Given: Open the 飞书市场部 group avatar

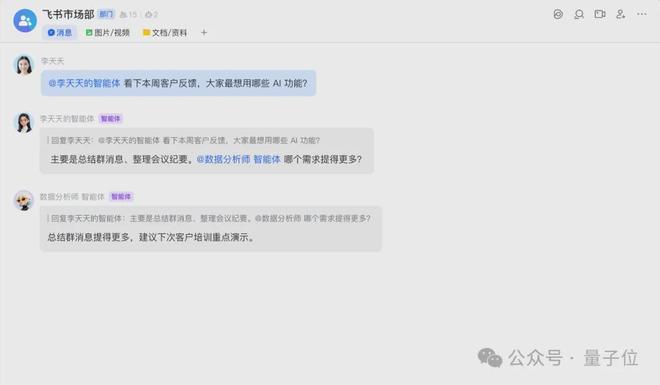Looking at the screenshot, I should 25,20.
